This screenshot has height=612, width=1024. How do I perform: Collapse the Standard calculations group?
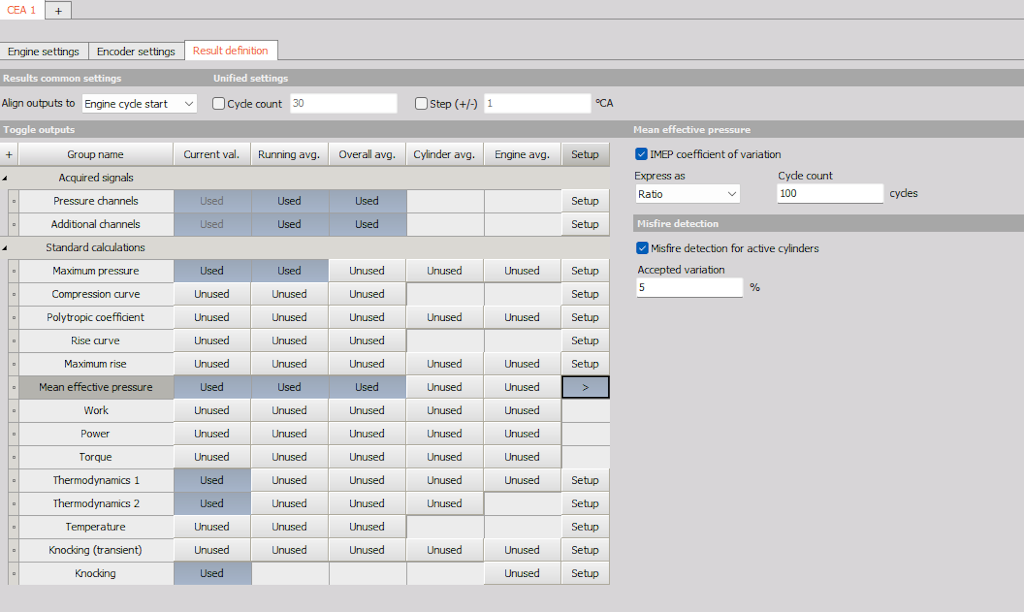[5, 248]
